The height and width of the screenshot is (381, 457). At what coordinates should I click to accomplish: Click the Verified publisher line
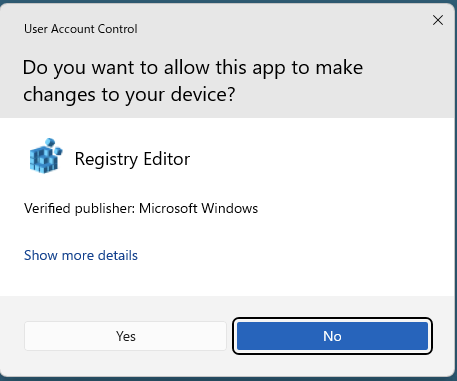point(141,209)
